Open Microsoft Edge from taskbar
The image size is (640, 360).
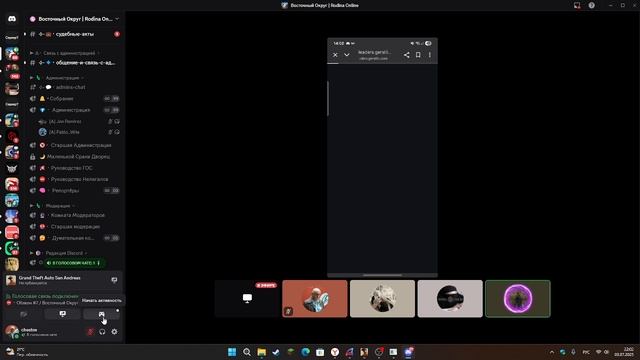pos(305,352)
